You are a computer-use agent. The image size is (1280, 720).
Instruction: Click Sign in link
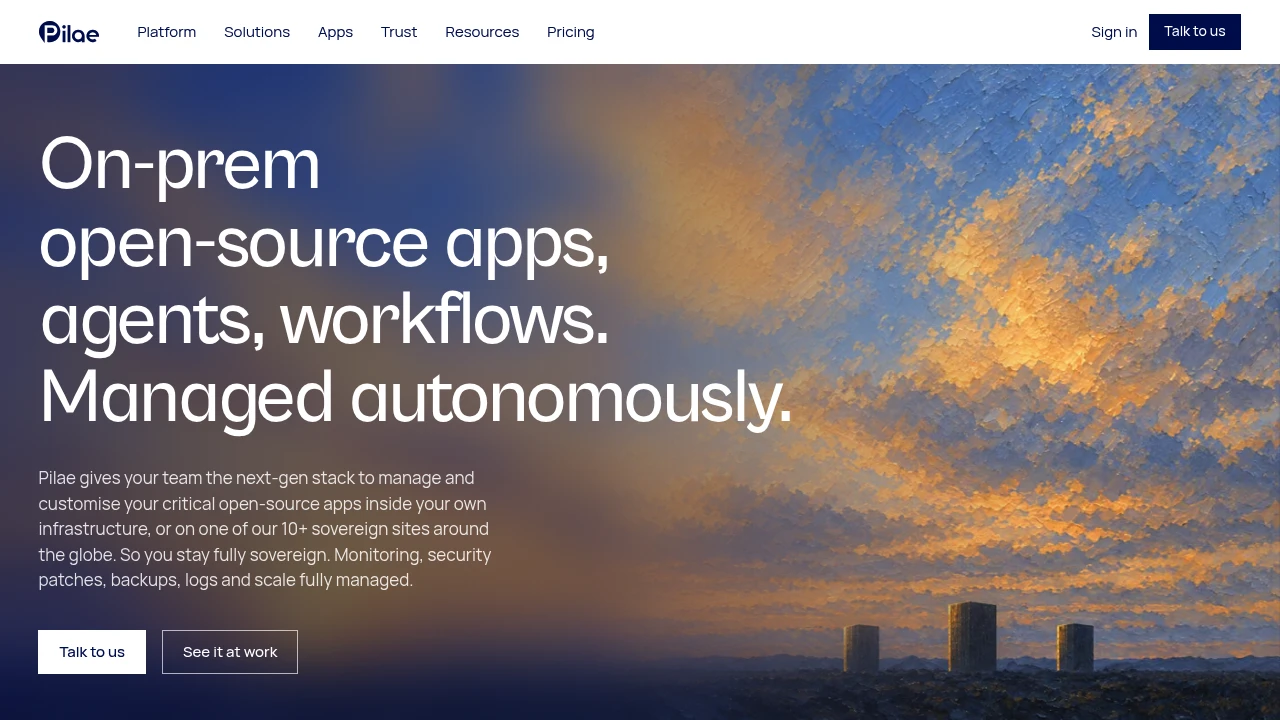click(1114, 32)
